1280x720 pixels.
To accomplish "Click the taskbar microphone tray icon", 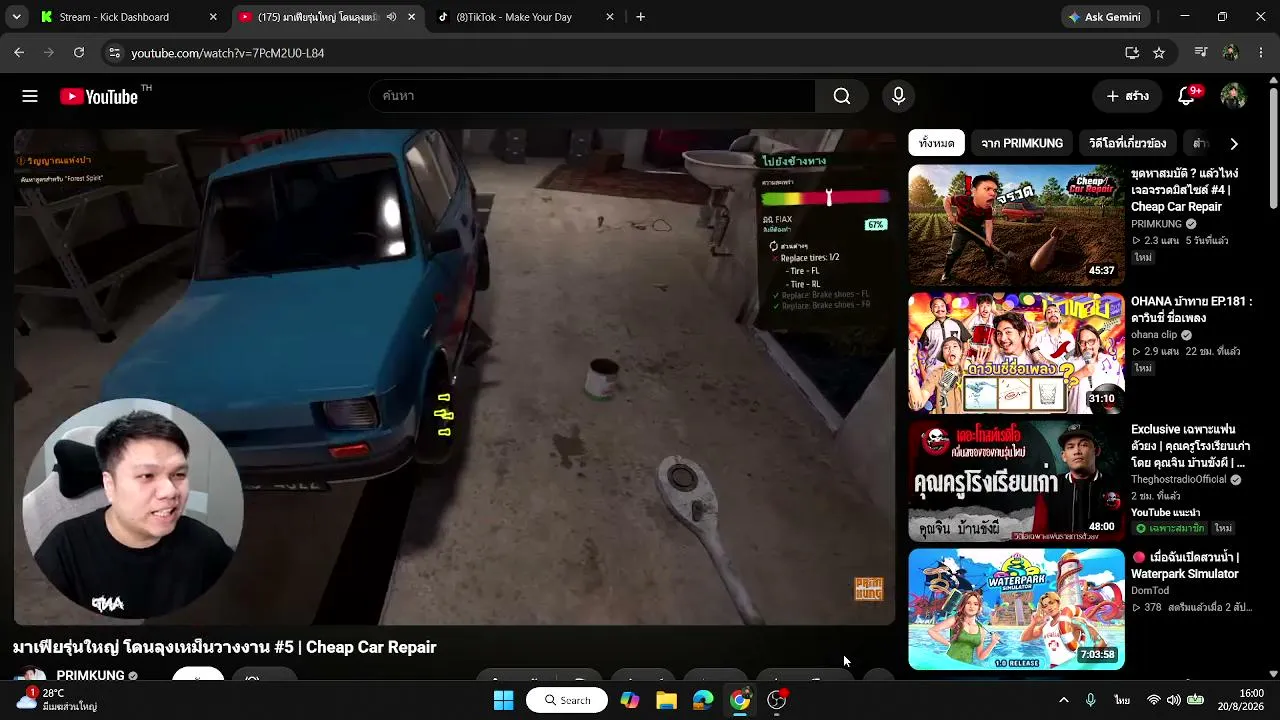I will click(x=1091, y=700).
